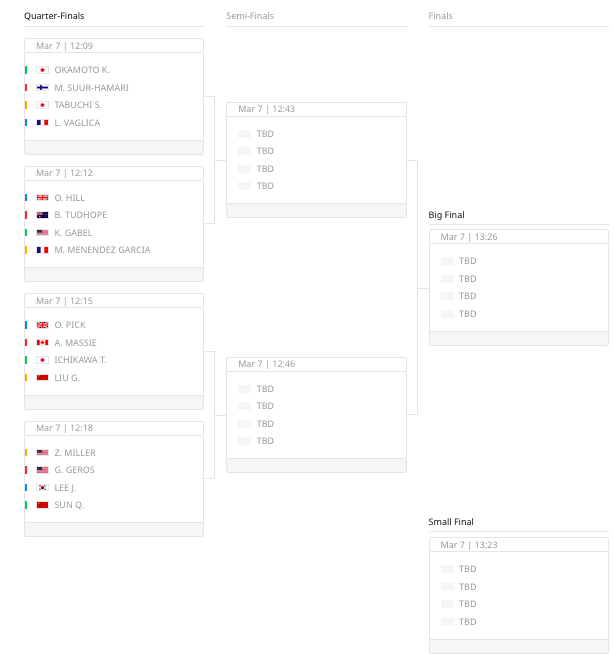Click Canada flag next to A. MASSIE

coord(42,342)
